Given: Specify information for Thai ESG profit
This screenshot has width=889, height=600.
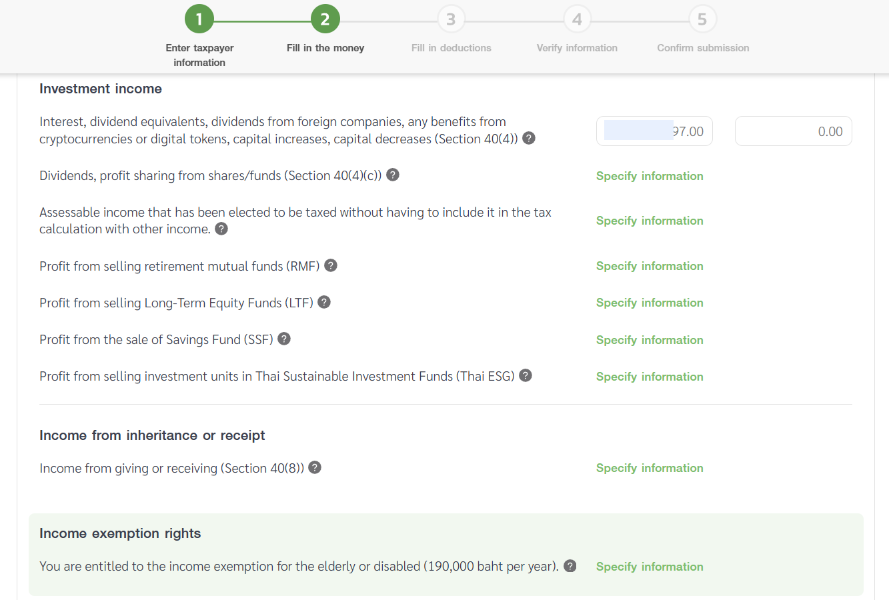Looking at the screenshot, I should point(649,377).
